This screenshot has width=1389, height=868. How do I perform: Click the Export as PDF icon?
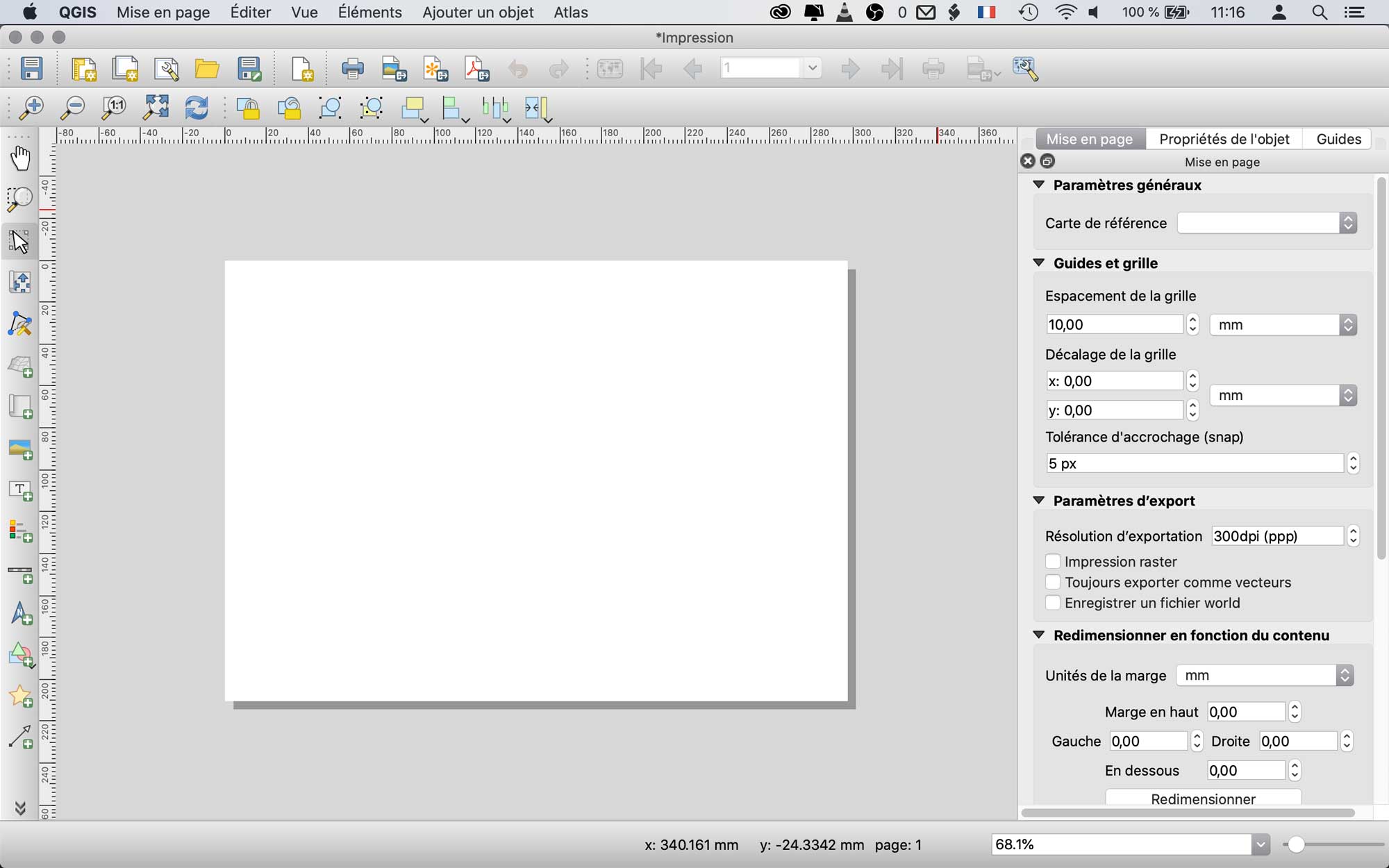pyautogui.click(x=477, y=69)
